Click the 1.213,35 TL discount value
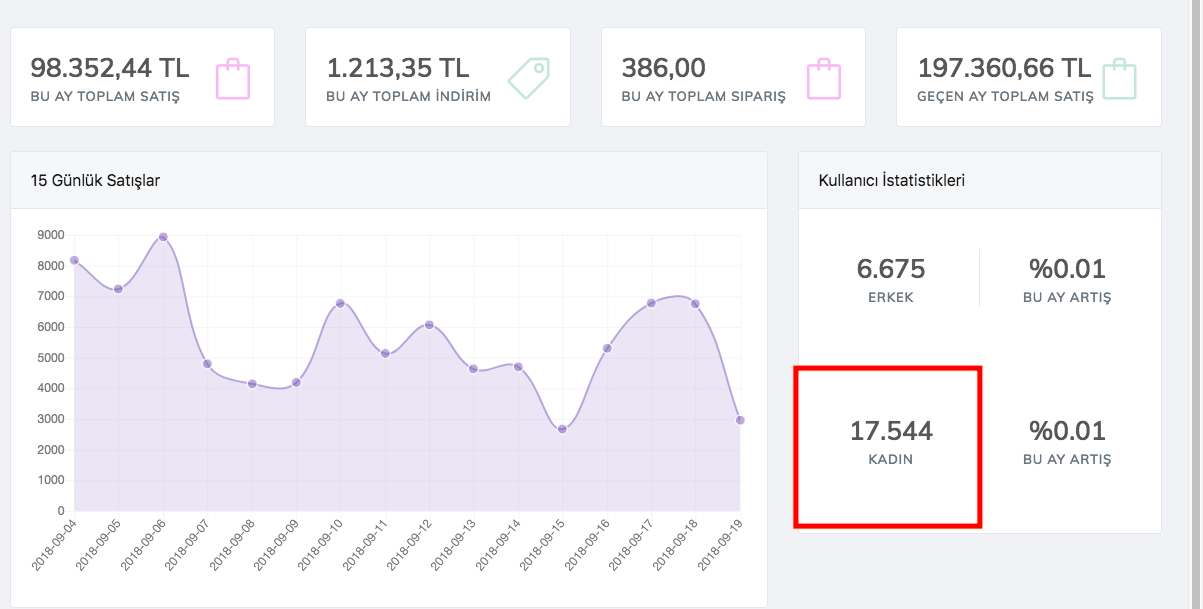This screenshot has width=1203, height=609. 397,68
